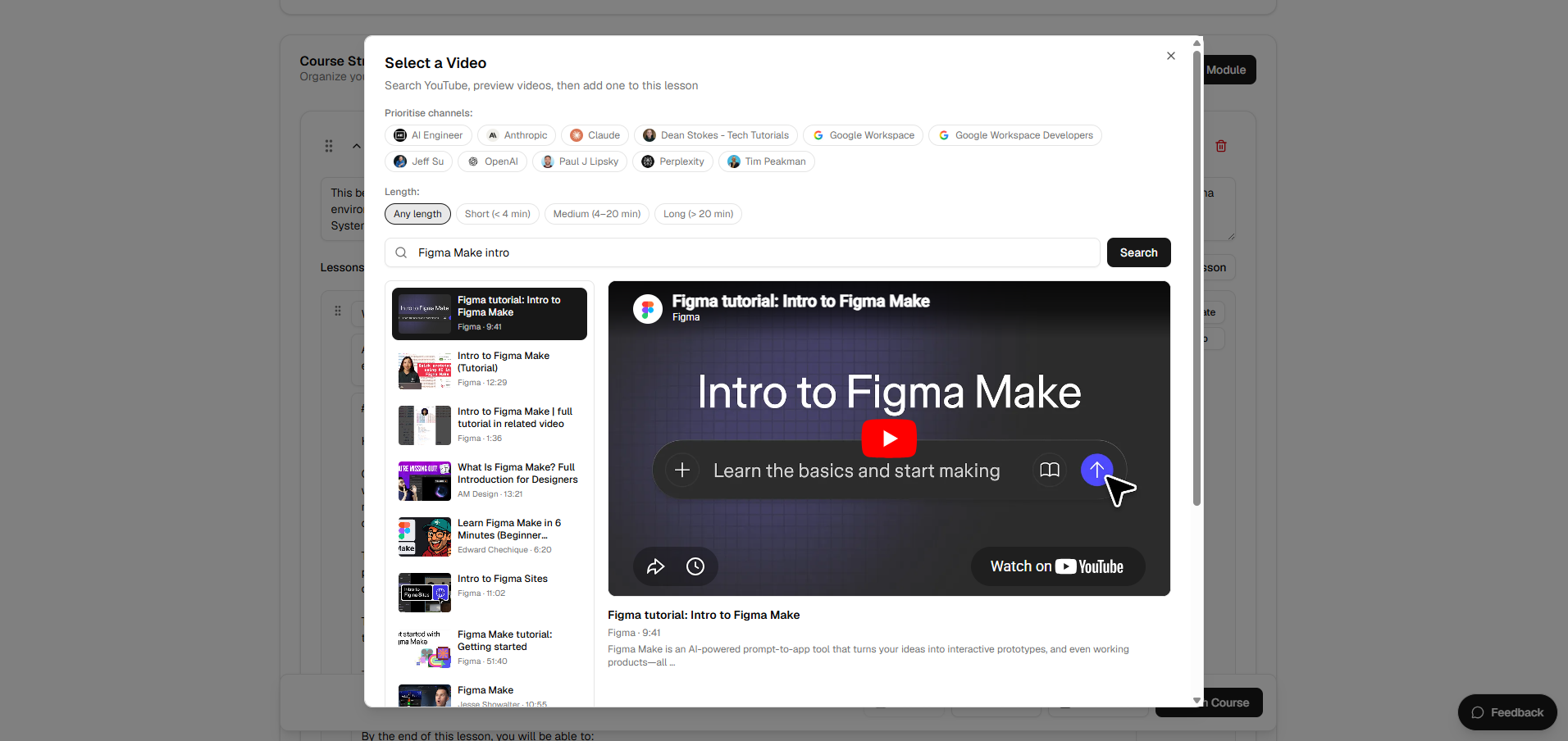Click the share arrow icon in video preview

point(655,566)
